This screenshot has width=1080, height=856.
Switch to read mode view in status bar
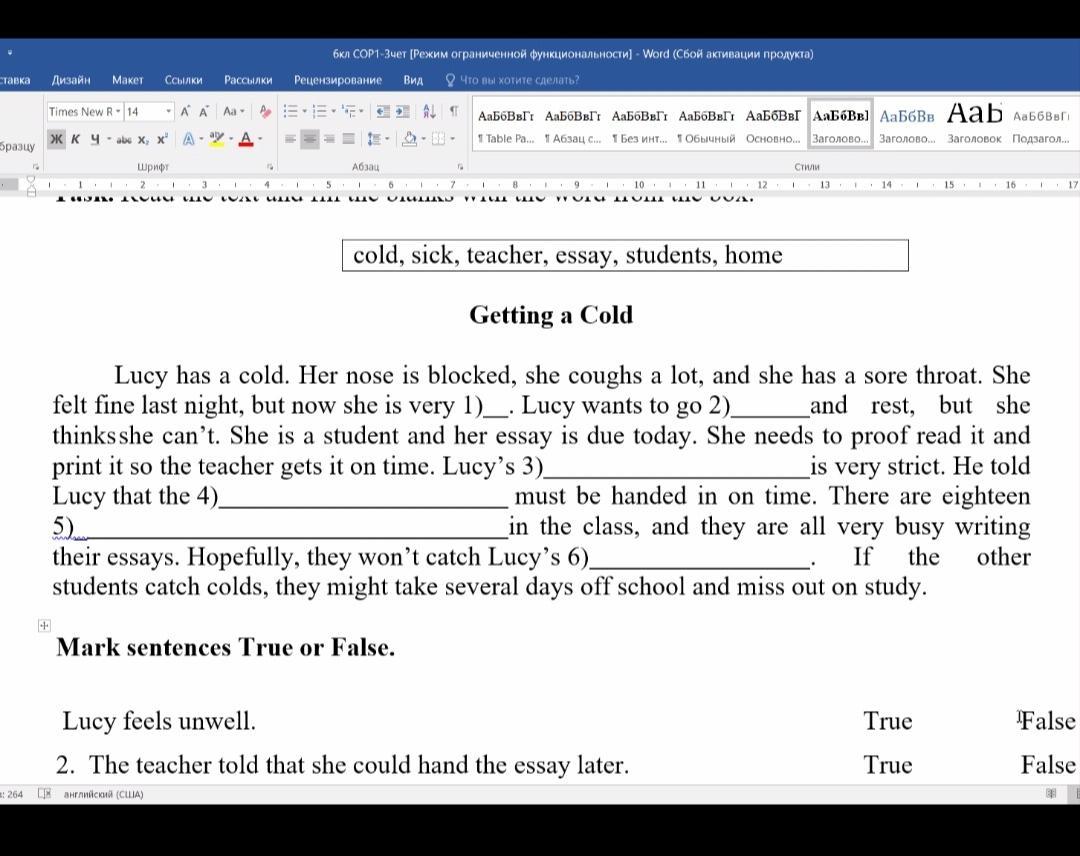[x=1051, y=793]
